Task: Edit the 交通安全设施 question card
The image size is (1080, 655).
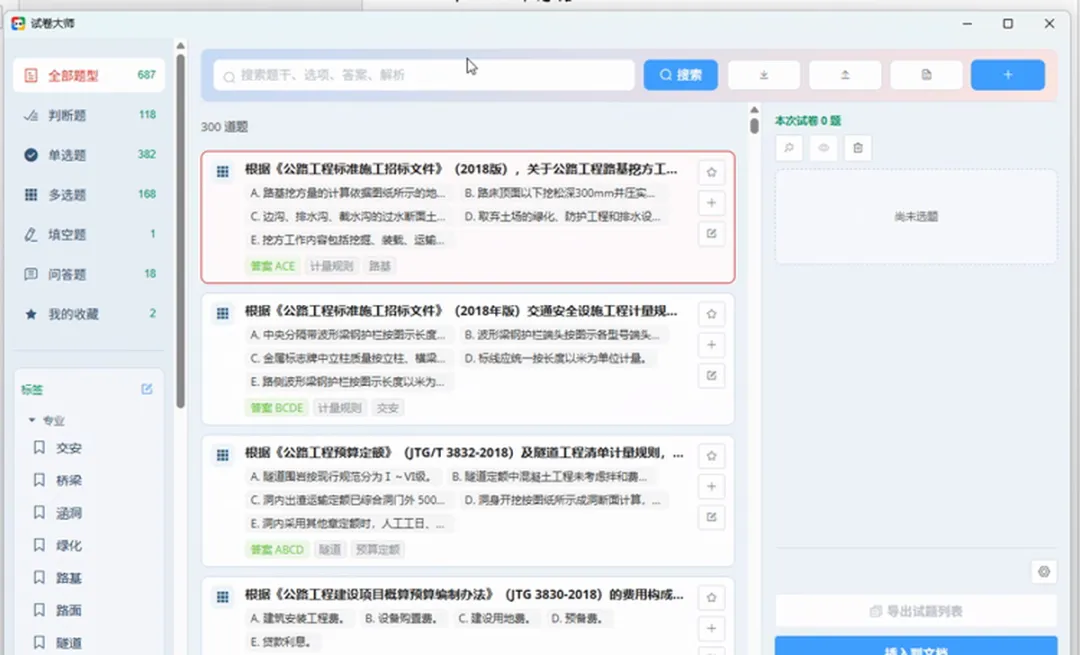Action: [712, 375]
